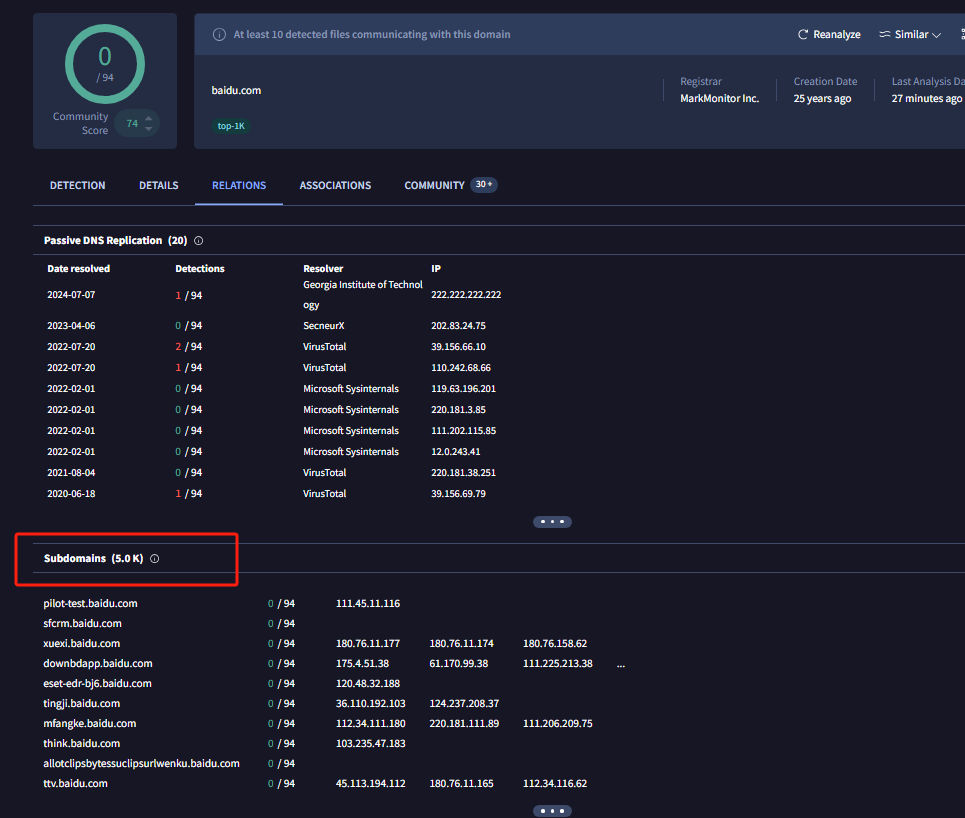This screenshot has height=818, width=965.
Task: Open subdomain mfangke.baidu.com
Action: point(89,723)
